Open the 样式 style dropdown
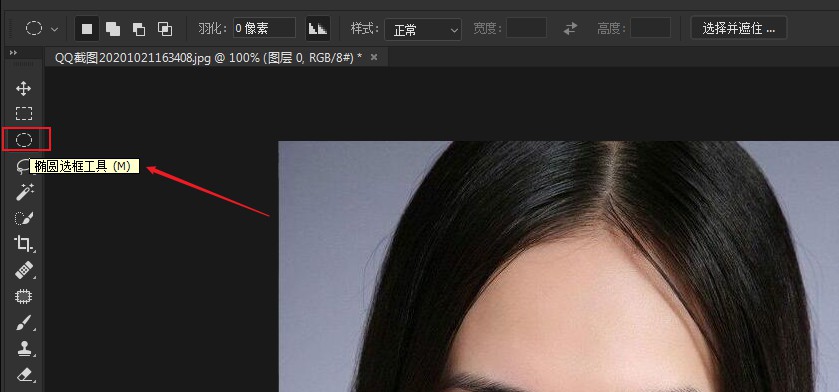The image size is (839, 392). 423,29
